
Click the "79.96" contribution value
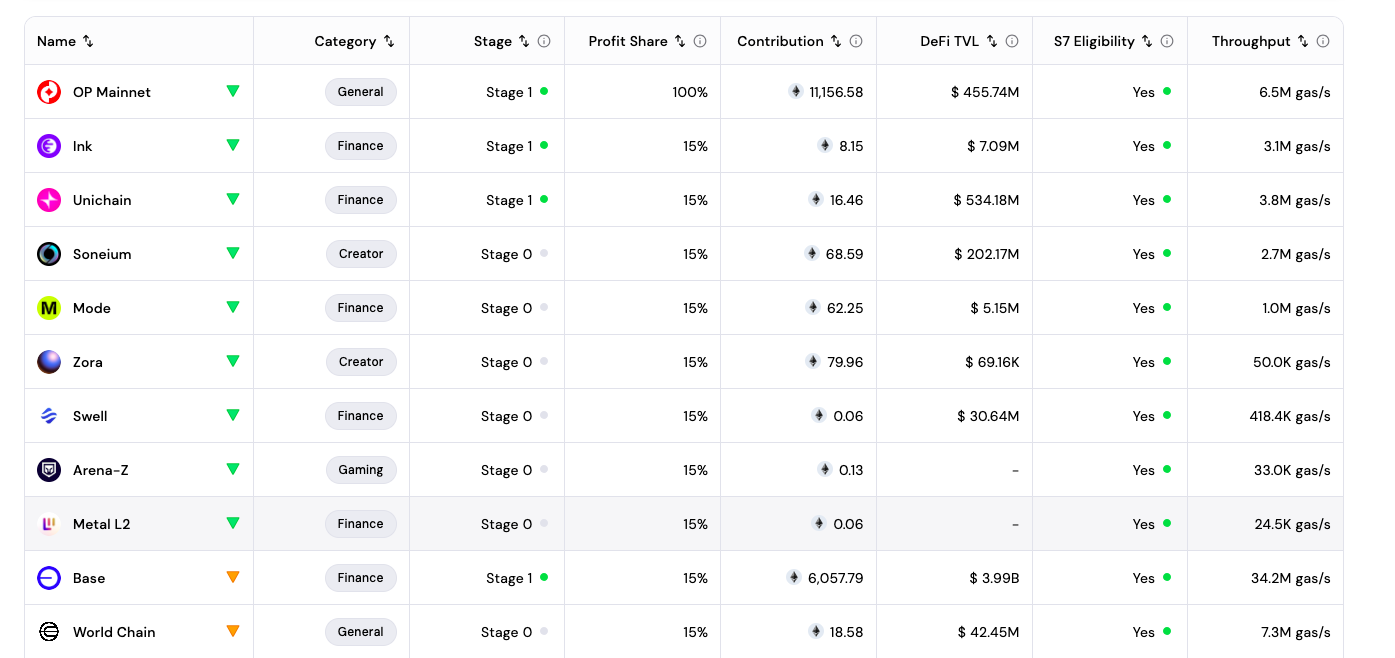click(845, 362)
